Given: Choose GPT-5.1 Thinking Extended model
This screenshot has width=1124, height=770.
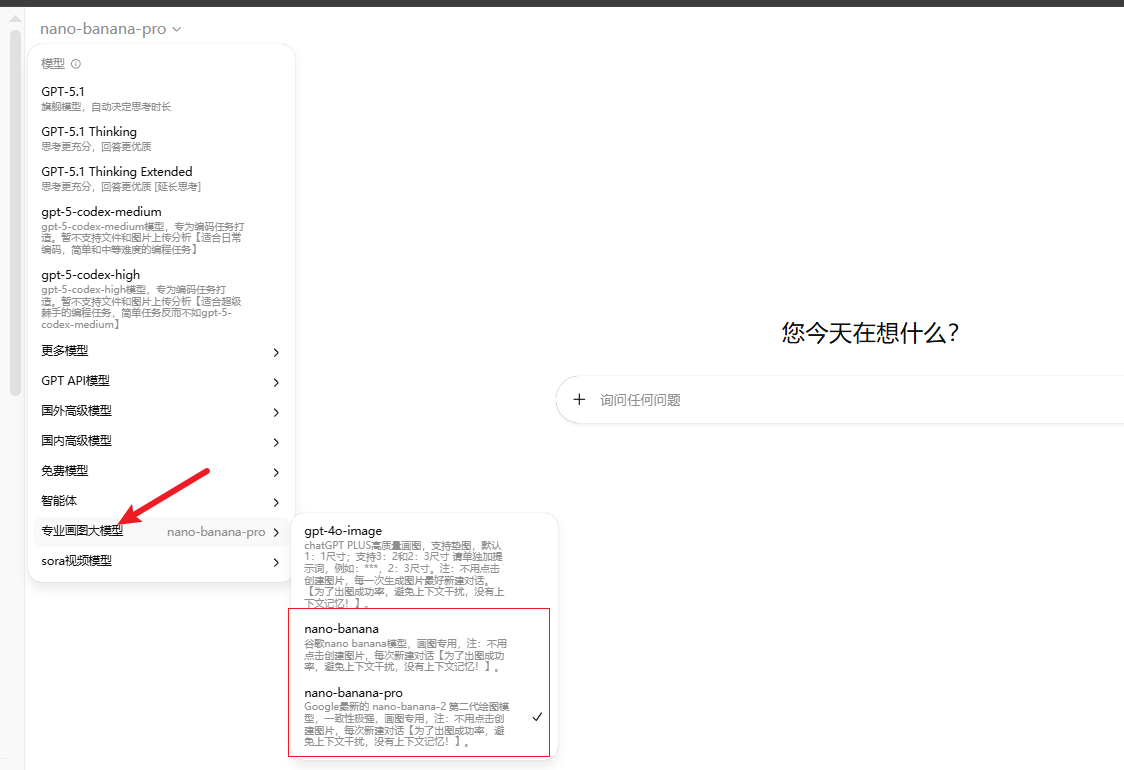Looking at the screenshot, I should click(x=161, y=179).
